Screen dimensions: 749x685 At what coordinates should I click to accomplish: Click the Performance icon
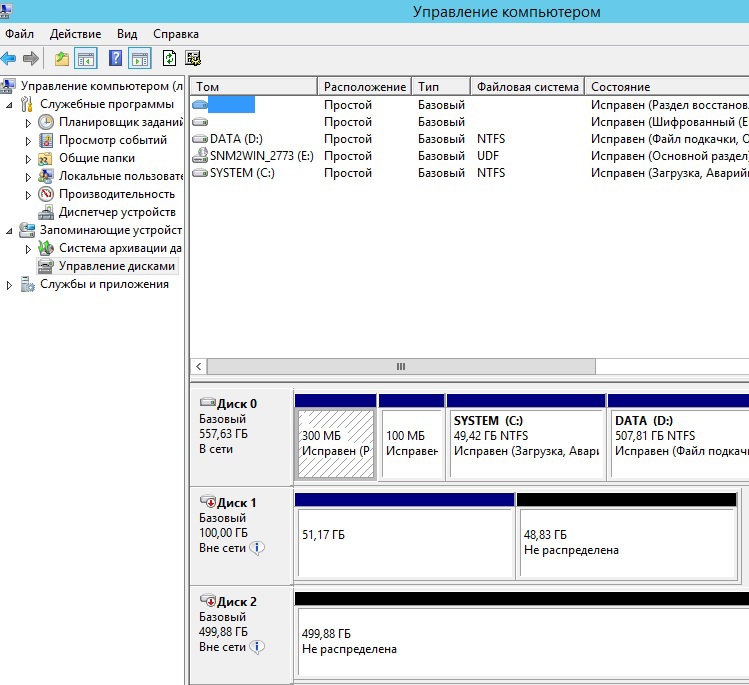tap(46, 194)
